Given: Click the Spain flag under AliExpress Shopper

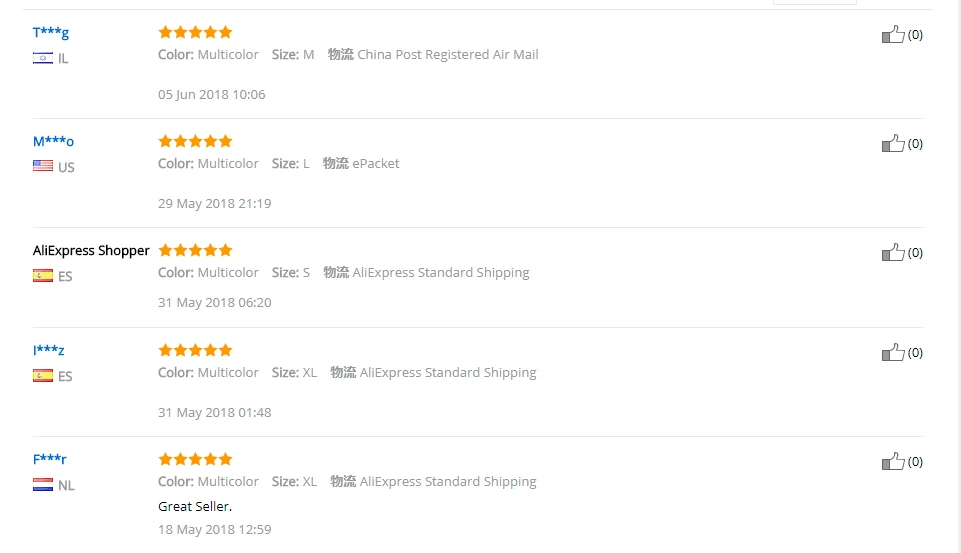Looking at the screenshot, I should pyautogui.click(x=43, y=276).
